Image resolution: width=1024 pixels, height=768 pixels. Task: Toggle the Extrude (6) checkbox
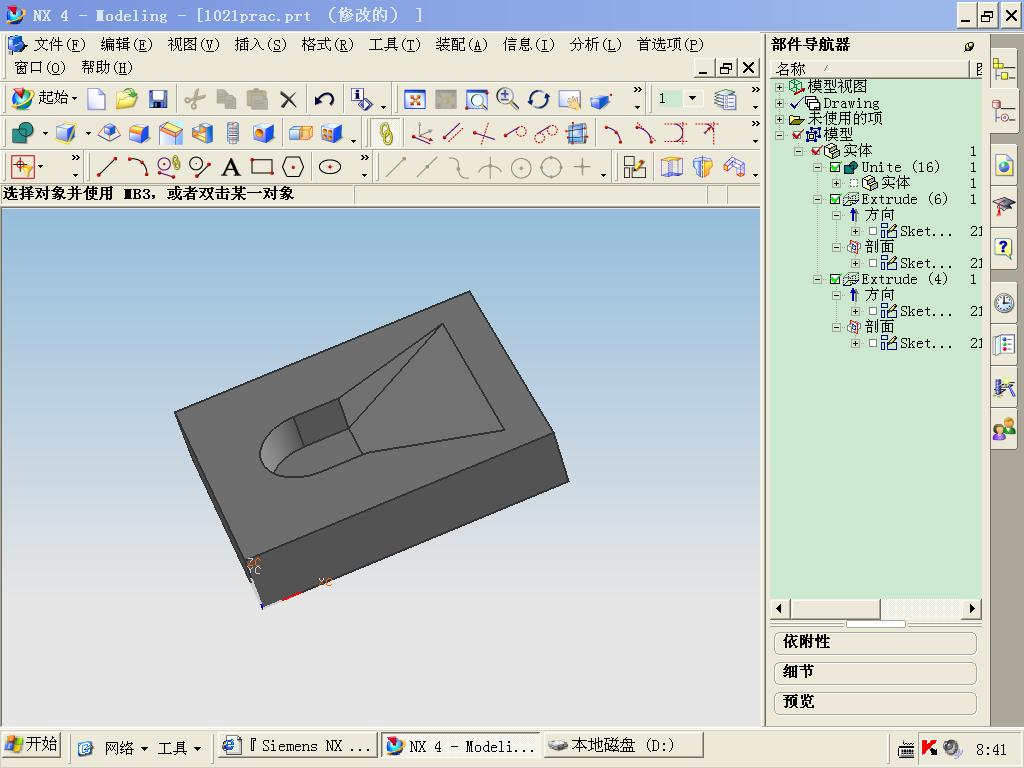(835, 199)
